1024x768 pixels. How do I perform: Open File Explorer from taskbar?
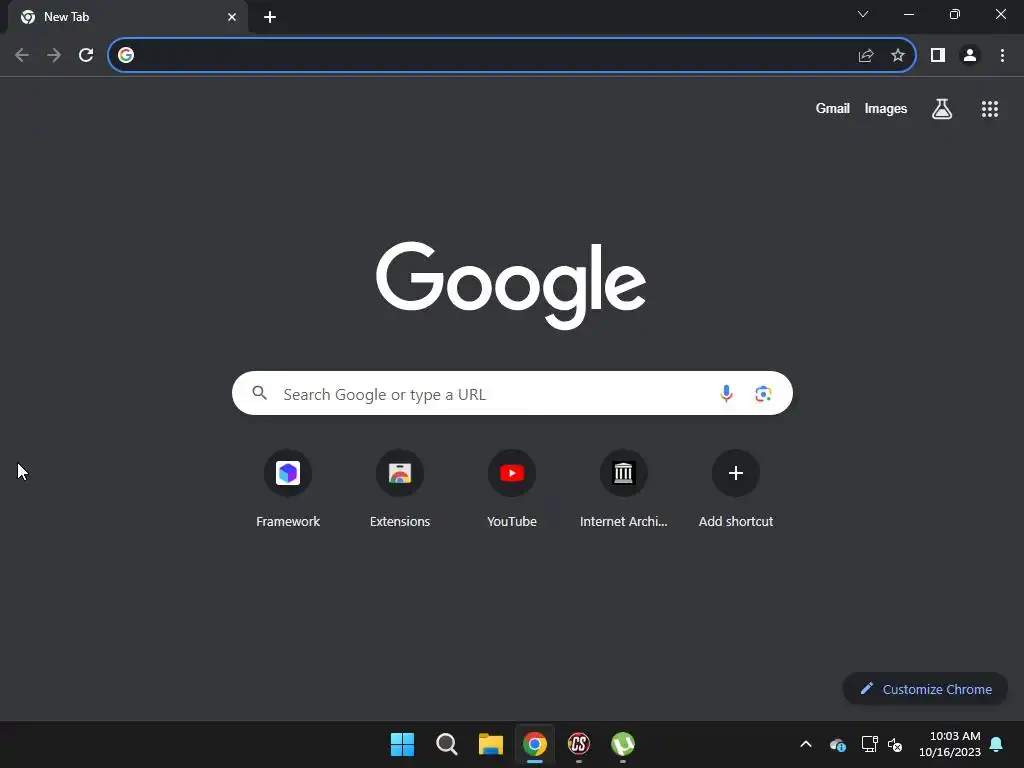(490, 744)
